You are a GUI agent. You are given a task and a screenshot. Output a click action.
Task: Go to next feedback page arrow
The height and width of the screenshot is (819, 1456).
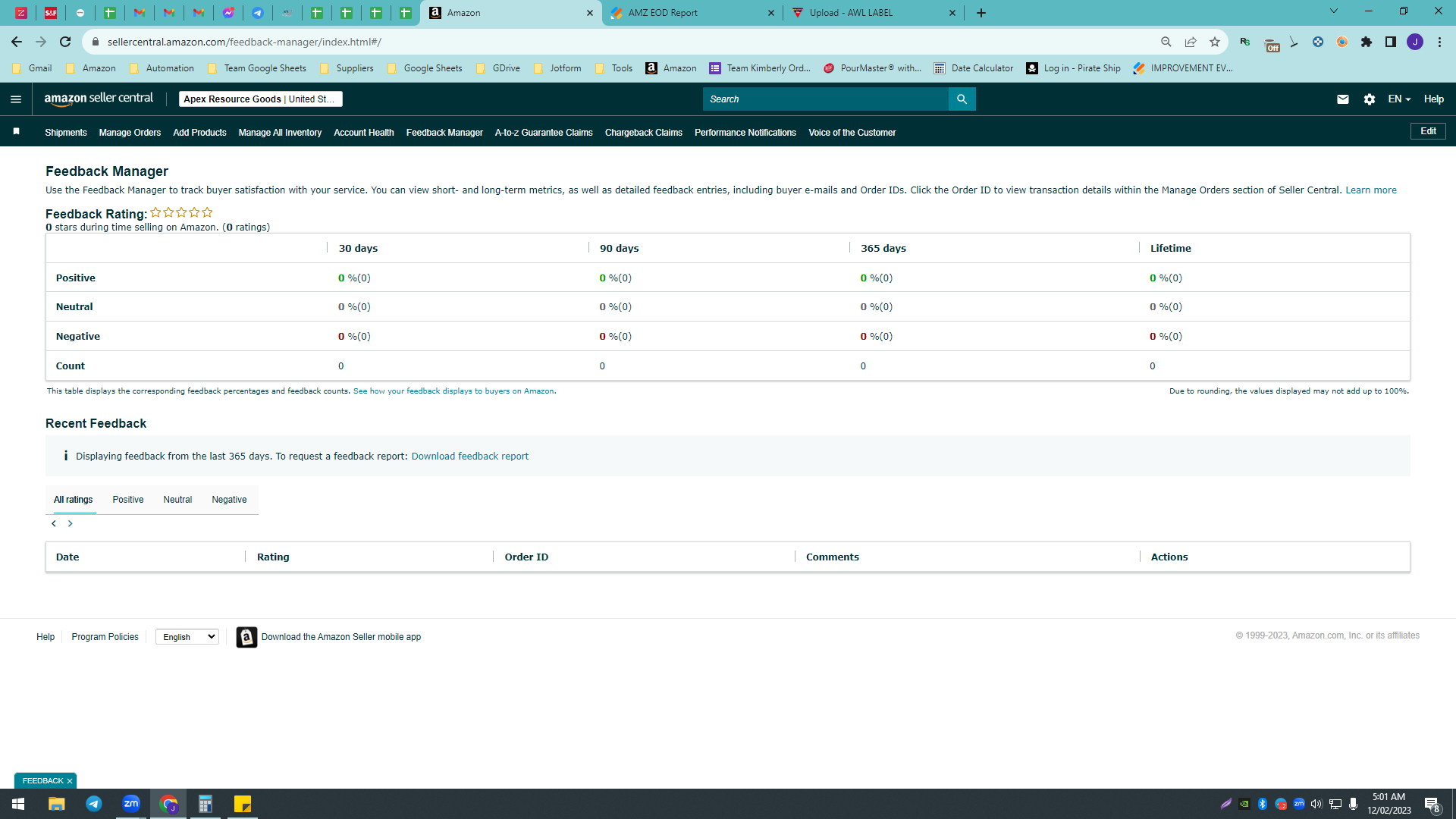71,524
